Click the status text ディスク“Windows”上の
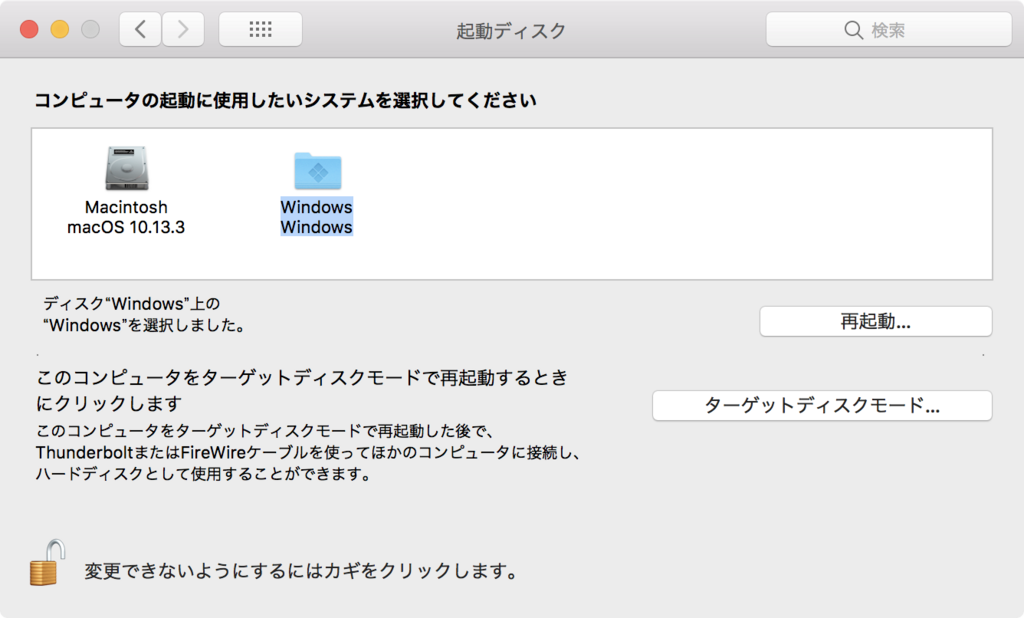The image size is (1024, 618). 132,304
